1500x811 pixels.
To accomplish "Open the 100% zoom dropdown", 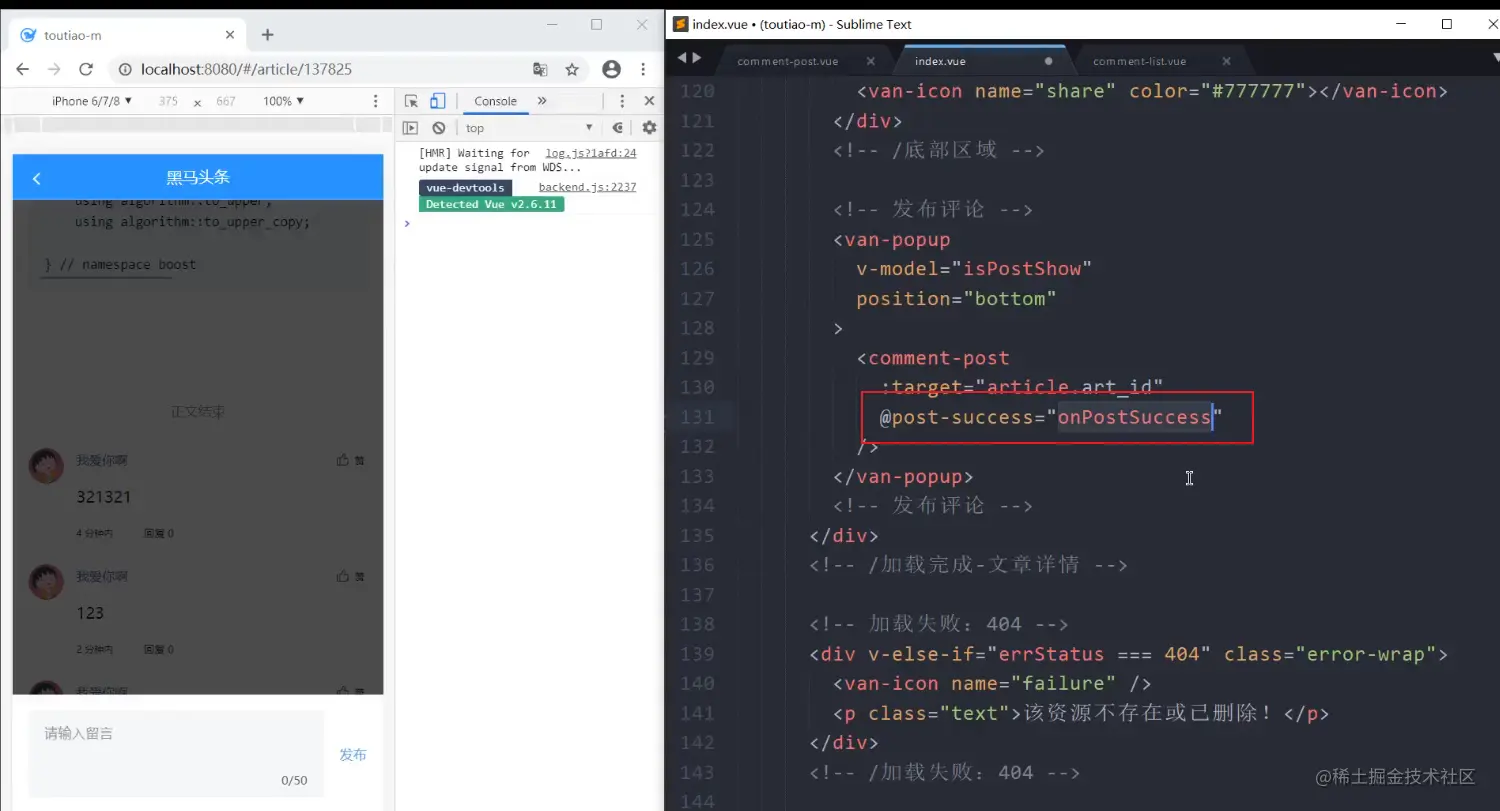I will coord(283,101).
